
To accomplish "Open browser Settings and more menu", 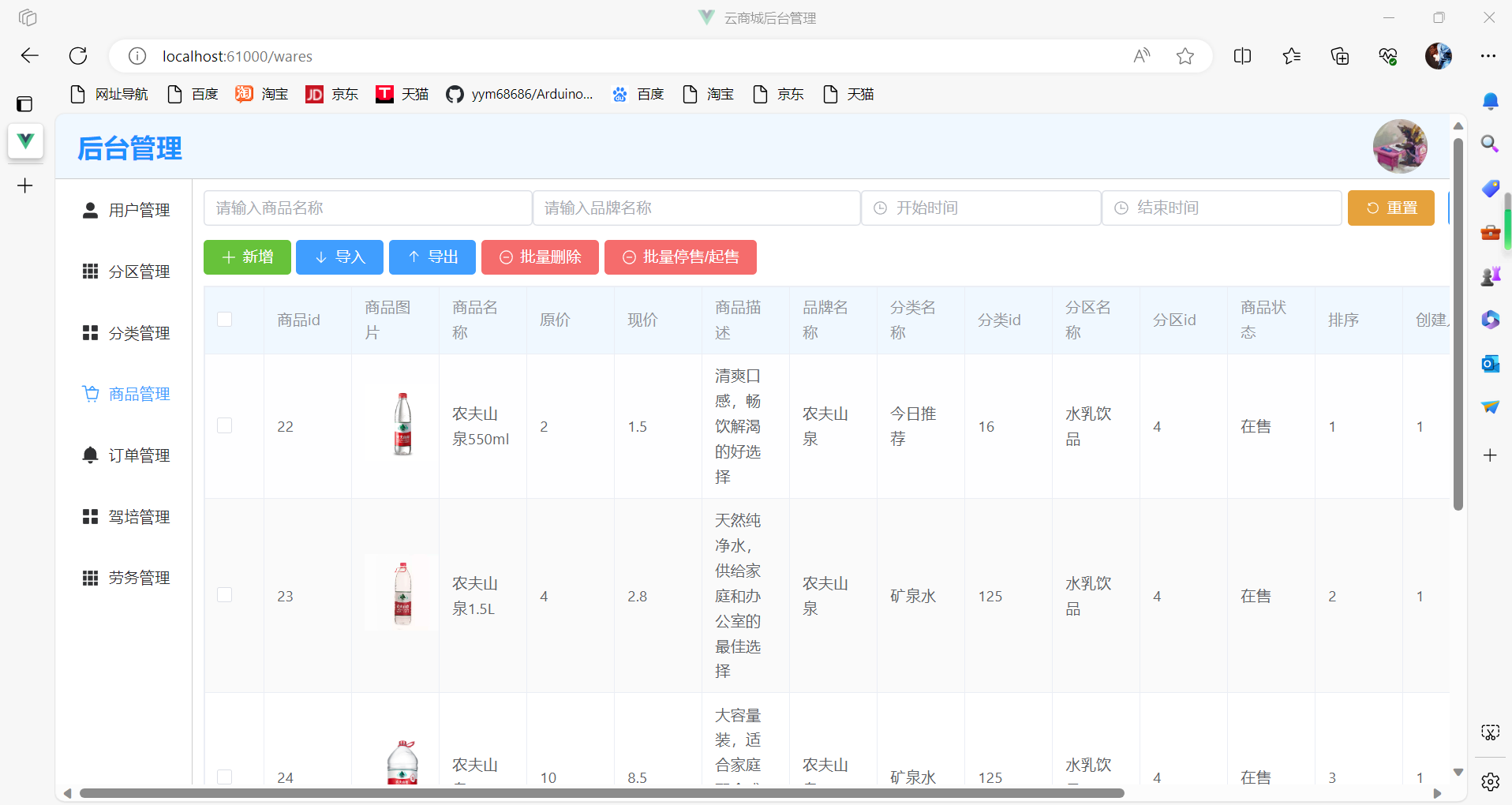I will pyautogui.click(x=1488, y=56).
